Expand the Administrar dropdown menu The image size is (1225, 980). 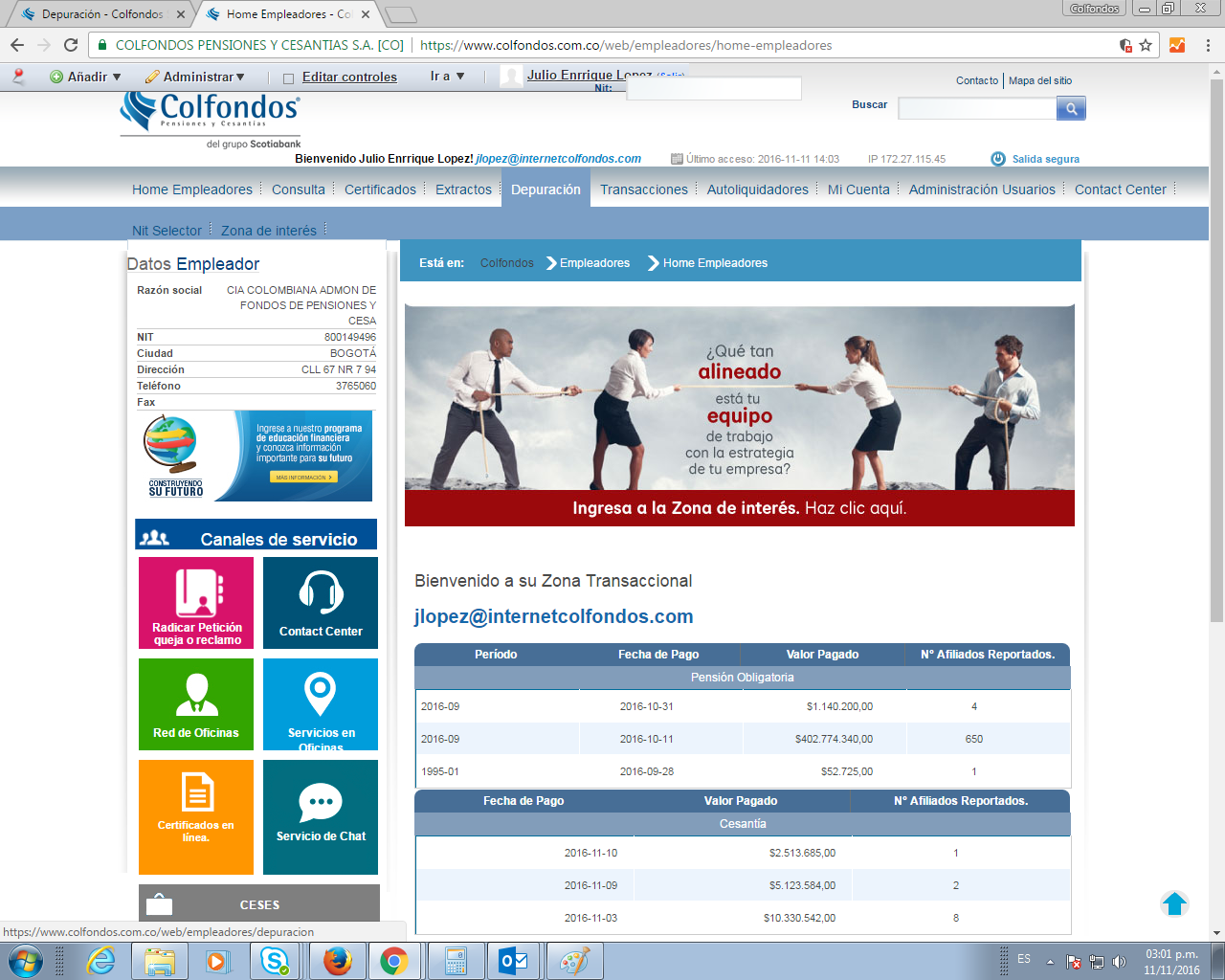195,77
